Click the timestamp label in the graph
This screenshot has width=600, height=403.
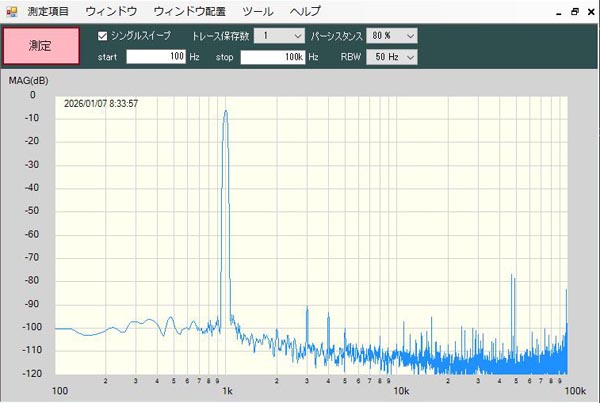tap(101, 103)
